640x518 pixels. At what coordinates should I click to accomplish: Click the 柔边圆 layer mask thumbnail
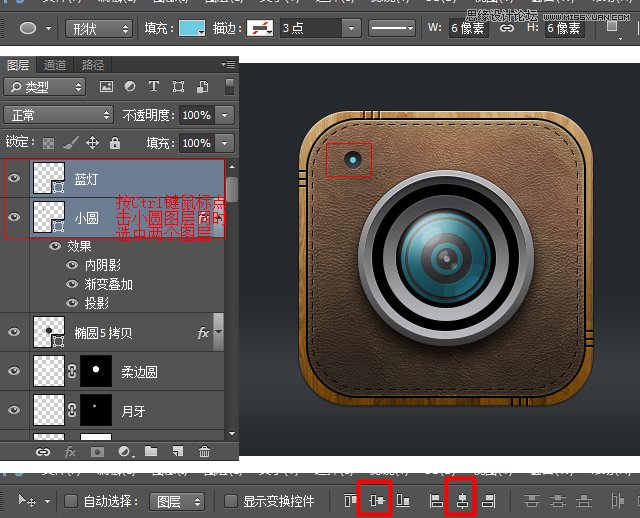coord(96,371)
